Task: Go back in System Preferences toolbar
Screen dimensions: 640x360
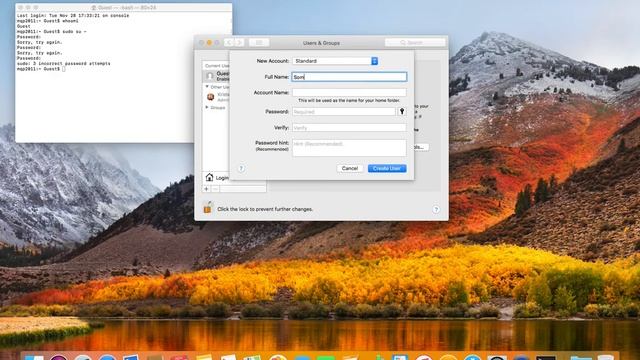Action: point(229,42)
